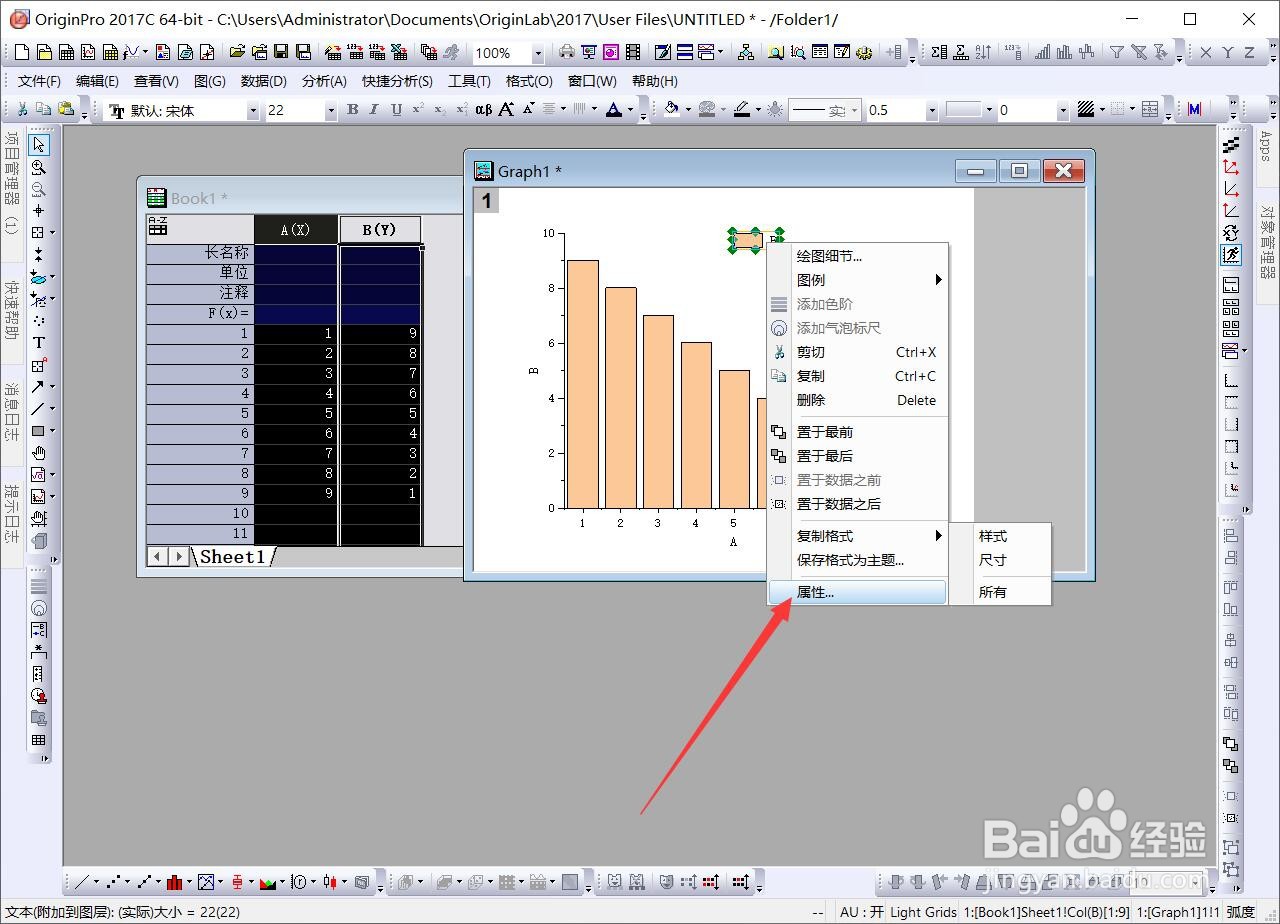Click the red M mask icon
Viewport: 1280px width, 924px height.
pyautogui.click(x=1194, y=110)
